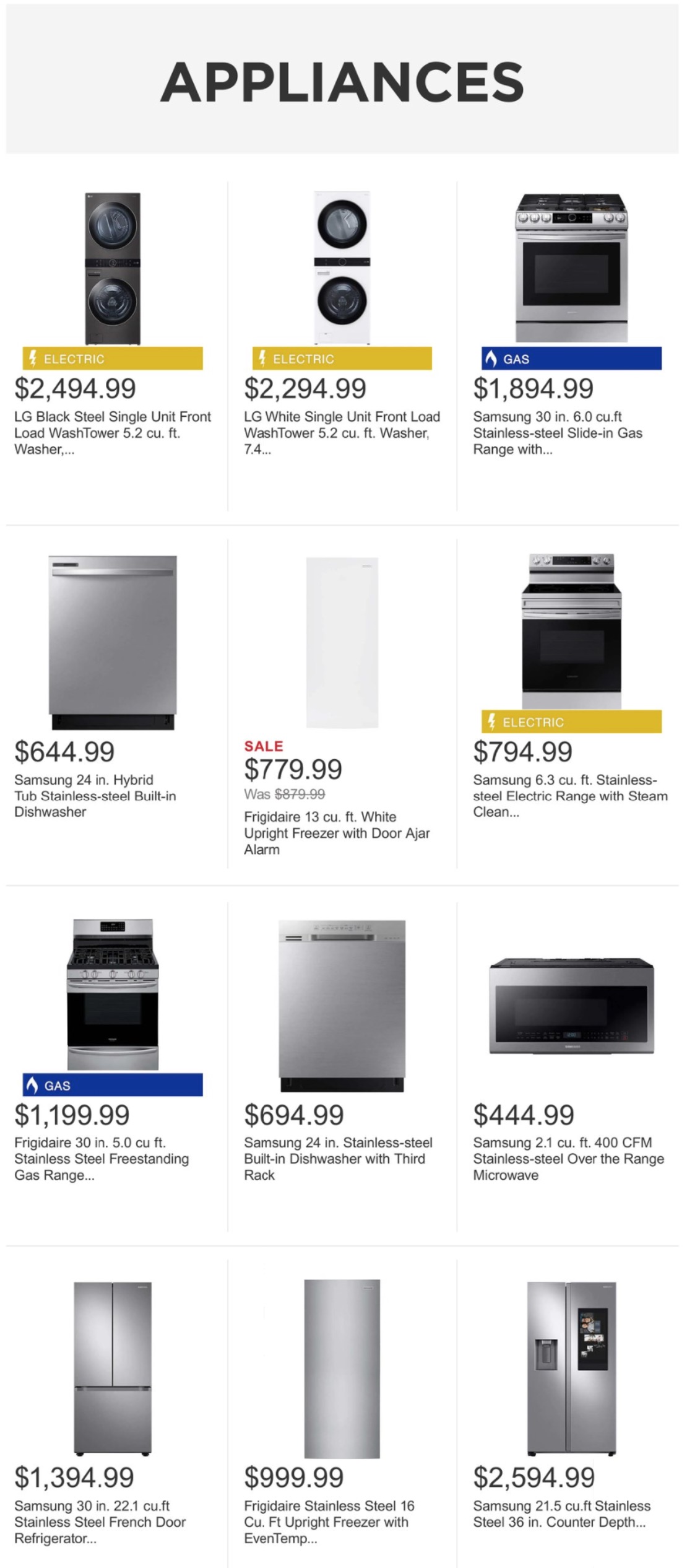Screen dimensions: 687x1568
Task: Click the $2,594.99 refrigerator price
Action: click(534, 1477)
